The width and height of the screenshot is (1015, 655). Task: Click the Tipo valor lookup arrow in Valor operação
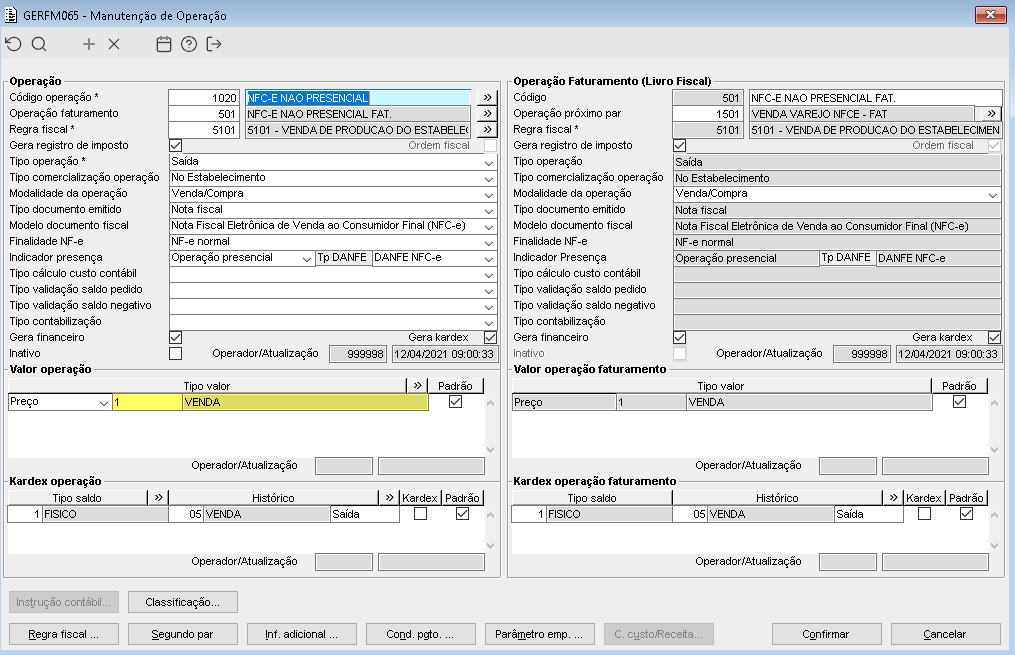coord(418,386)
